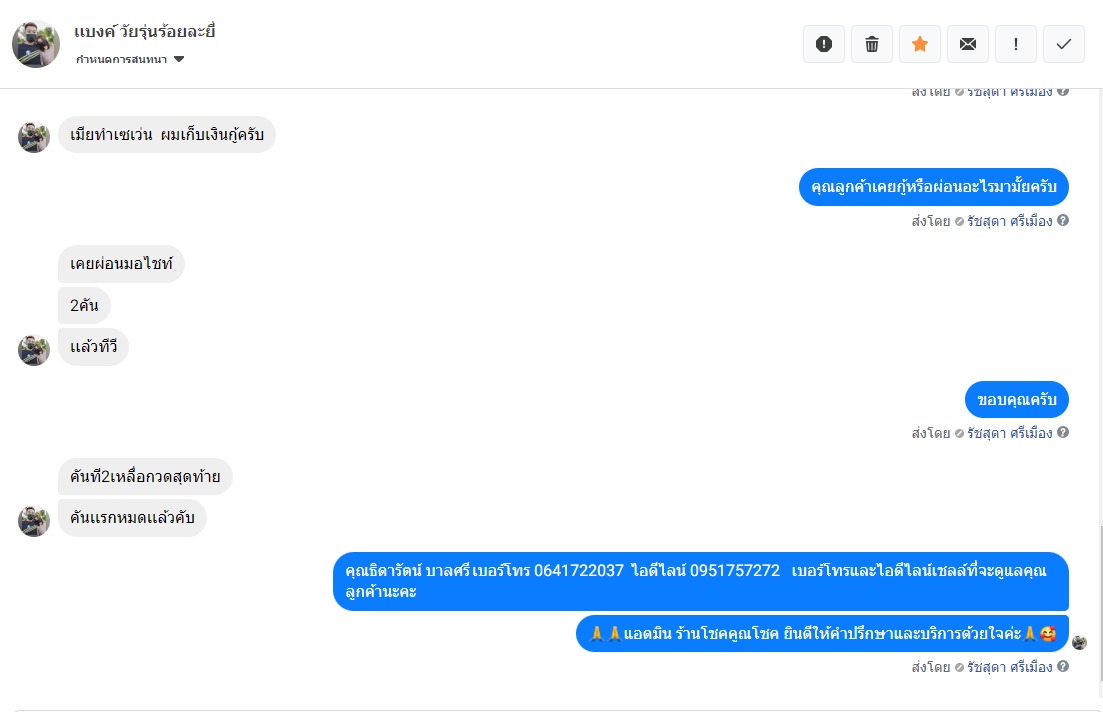
Task: Click customer name แบงค์ วัยรุ่นร้อยละยี่
Action: coord(144,32)
